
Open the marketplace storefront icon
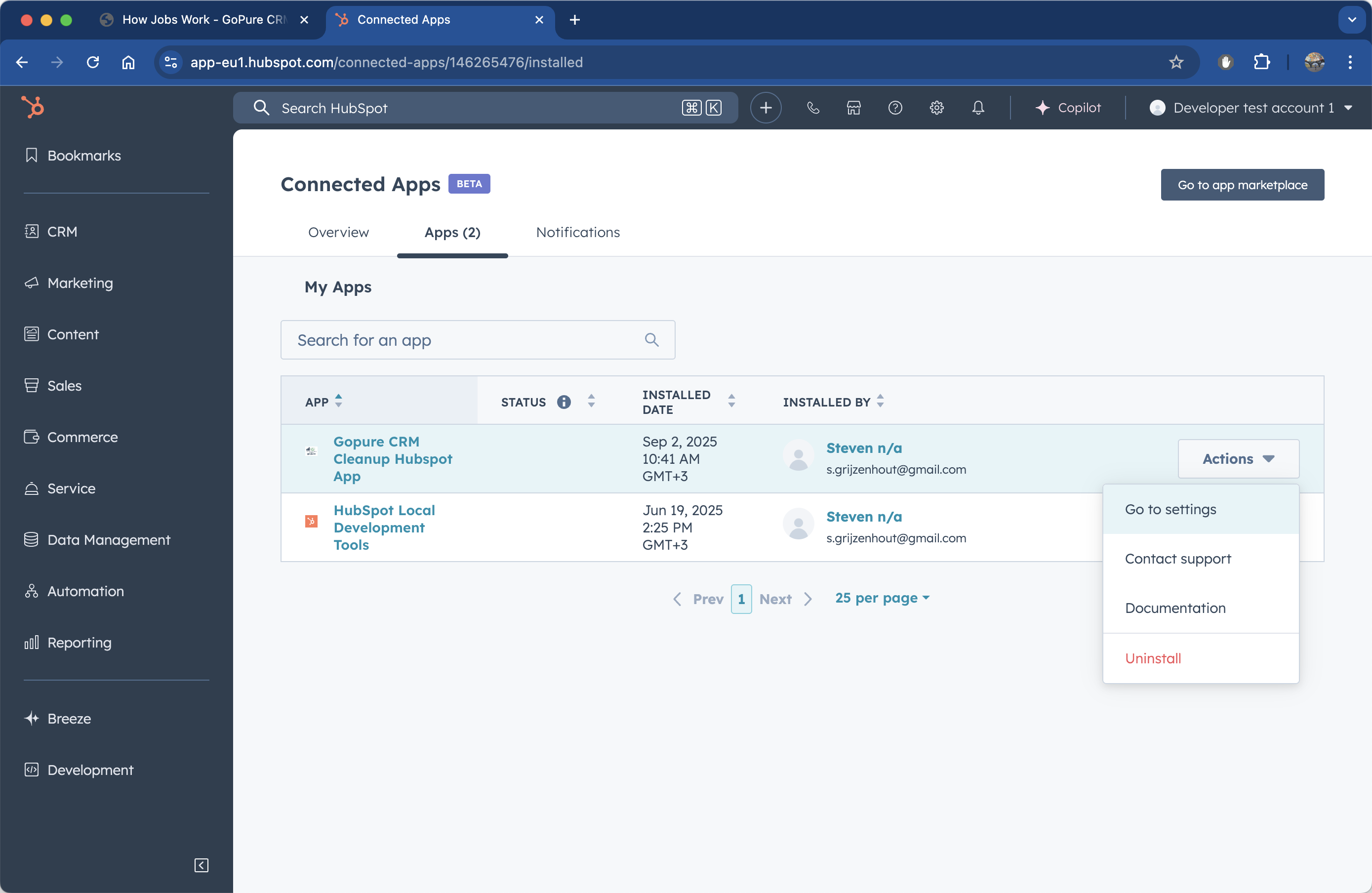pyautogui.click(x=854, y=108)
